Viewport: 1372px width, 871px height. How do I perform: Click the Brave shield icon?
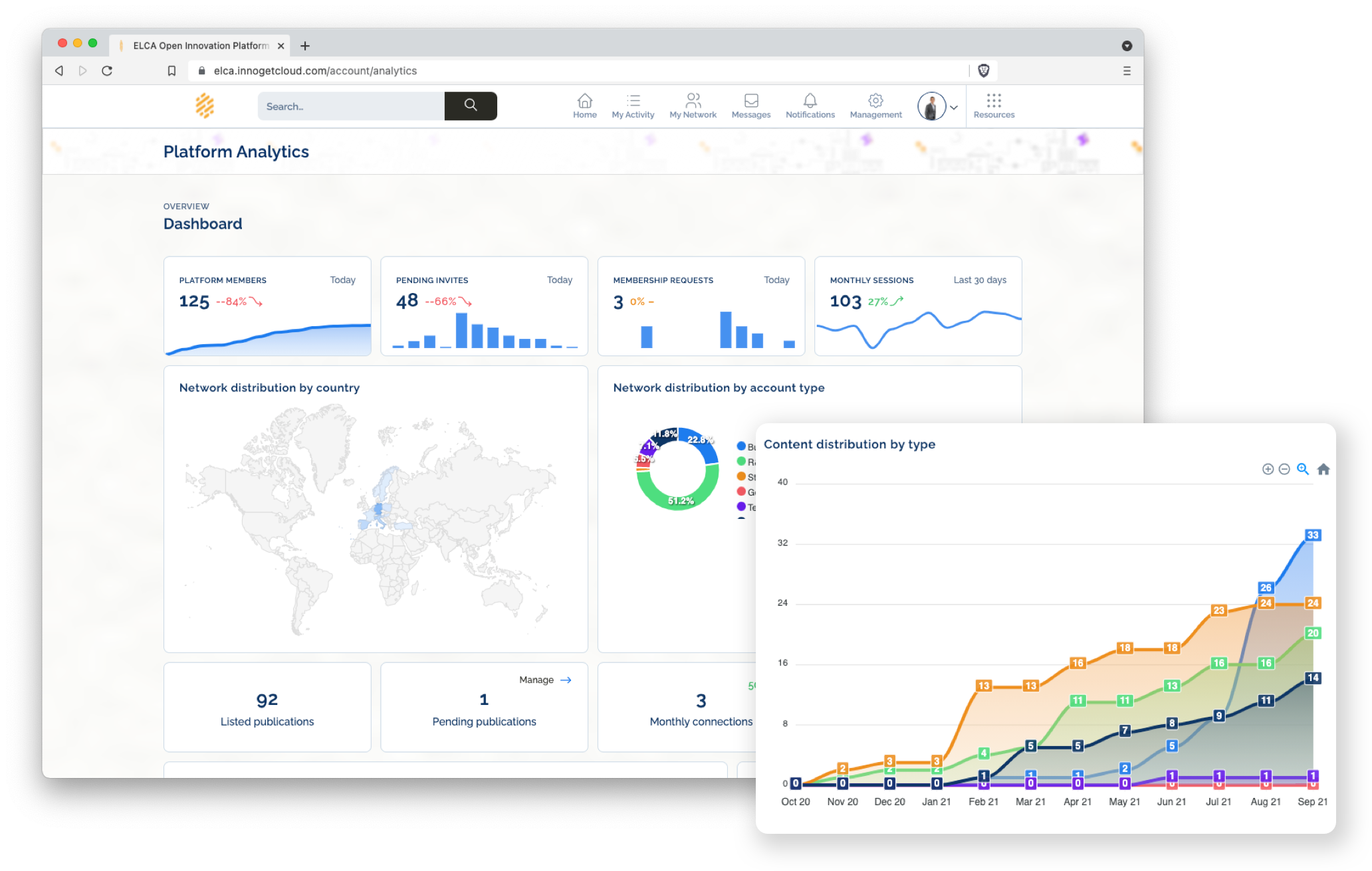[984, 70]
